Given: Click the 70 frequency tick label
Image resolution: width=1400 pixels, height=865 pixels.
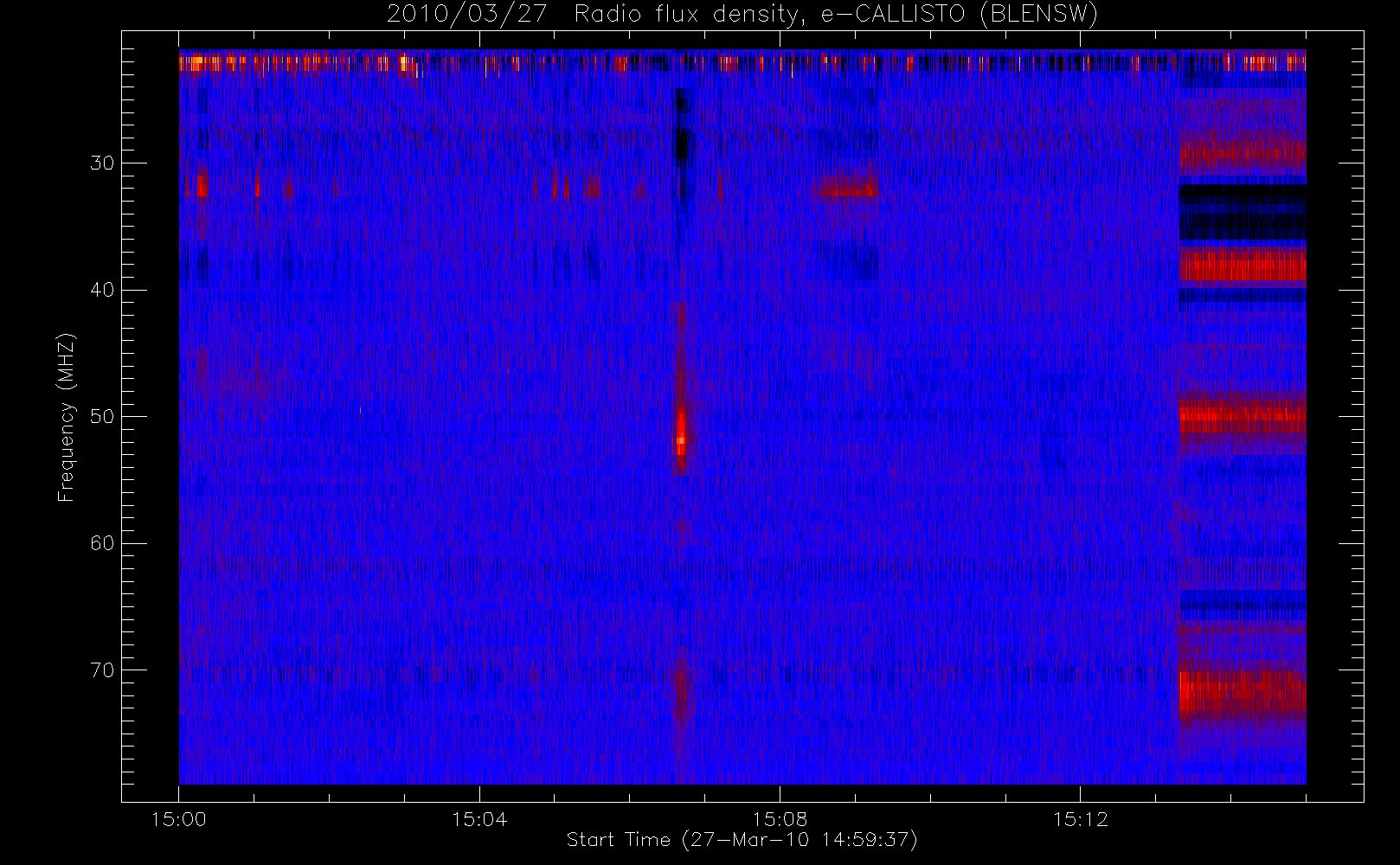Looking at the screenshot, I should [102, 670].
